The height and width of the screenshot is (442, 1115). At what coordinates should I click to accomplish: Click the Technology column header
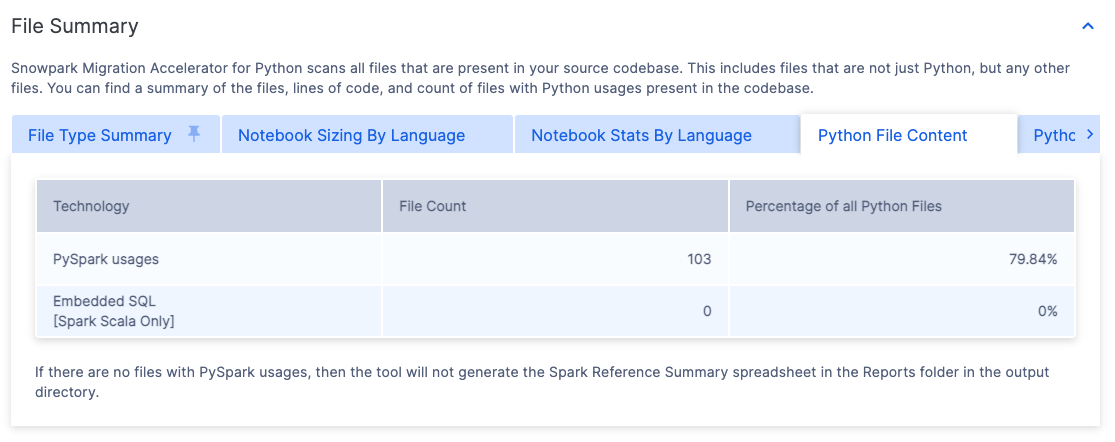[91, 206]
